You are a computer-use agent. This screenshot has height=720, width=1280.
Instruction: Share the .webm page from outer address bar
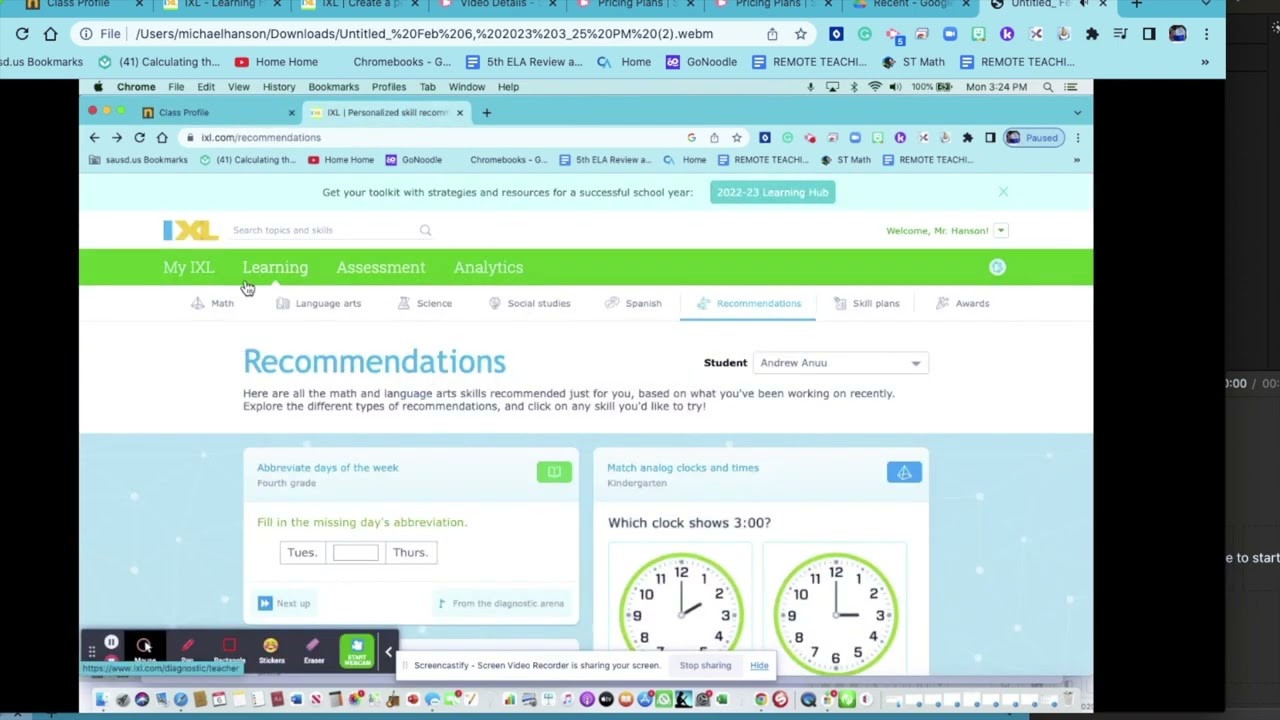coord(772,34)
